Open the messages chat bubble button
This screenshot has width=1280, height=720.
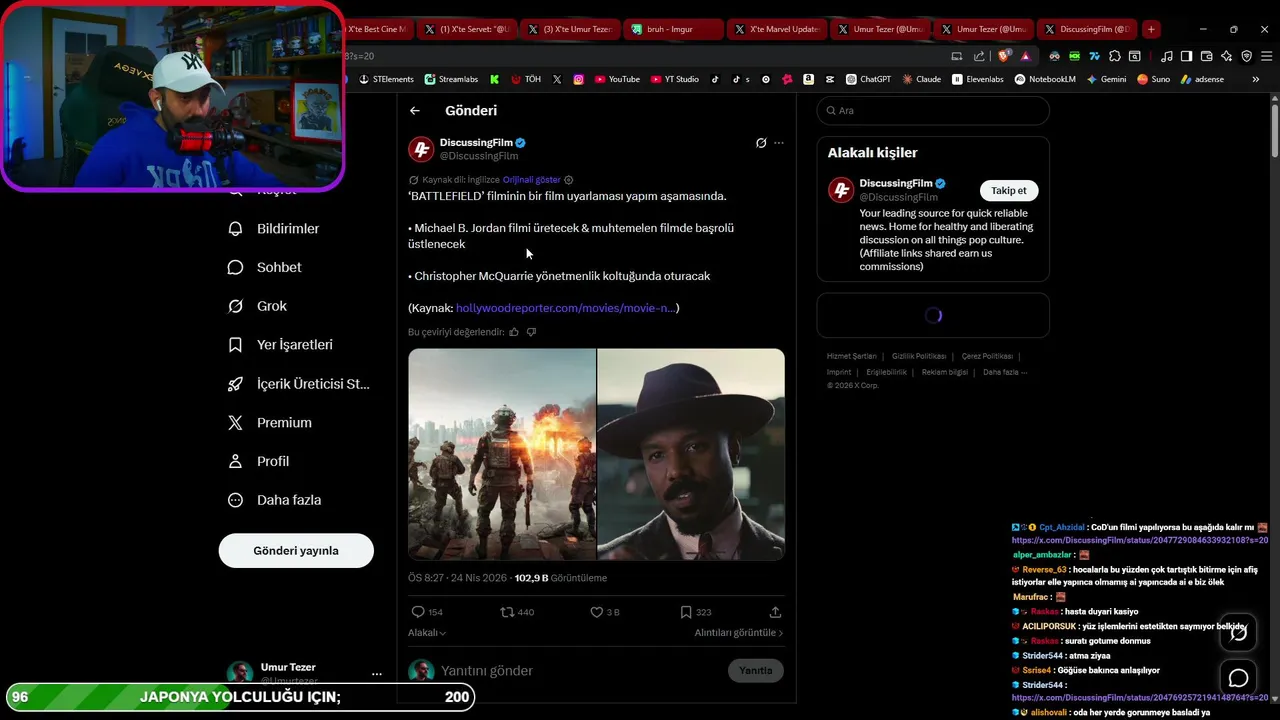tap(1238, 679)
